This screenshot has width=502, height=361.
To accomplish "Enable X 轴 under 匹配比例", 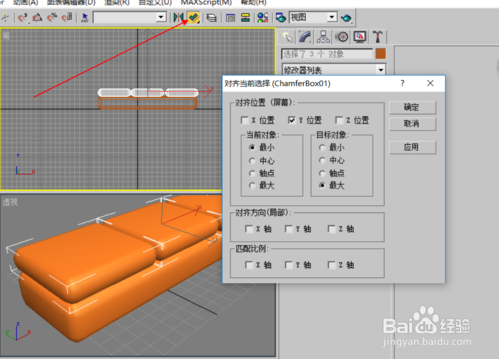I will click(249, 265).
